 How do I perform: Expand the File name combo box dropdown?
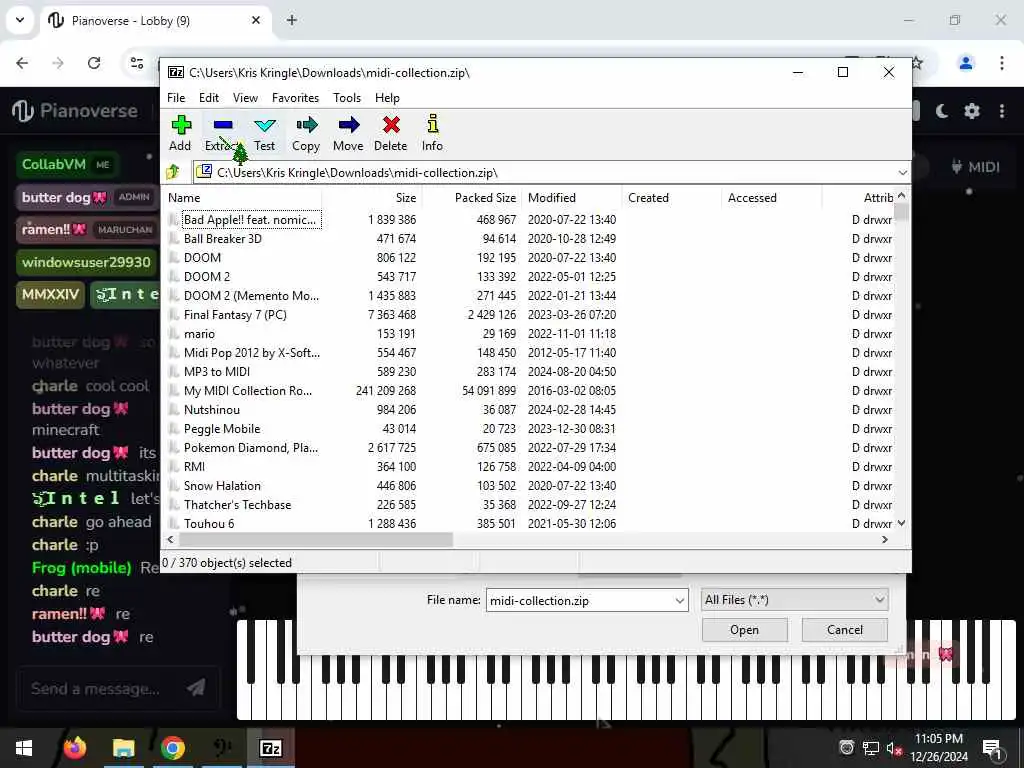tap(680, 600)
